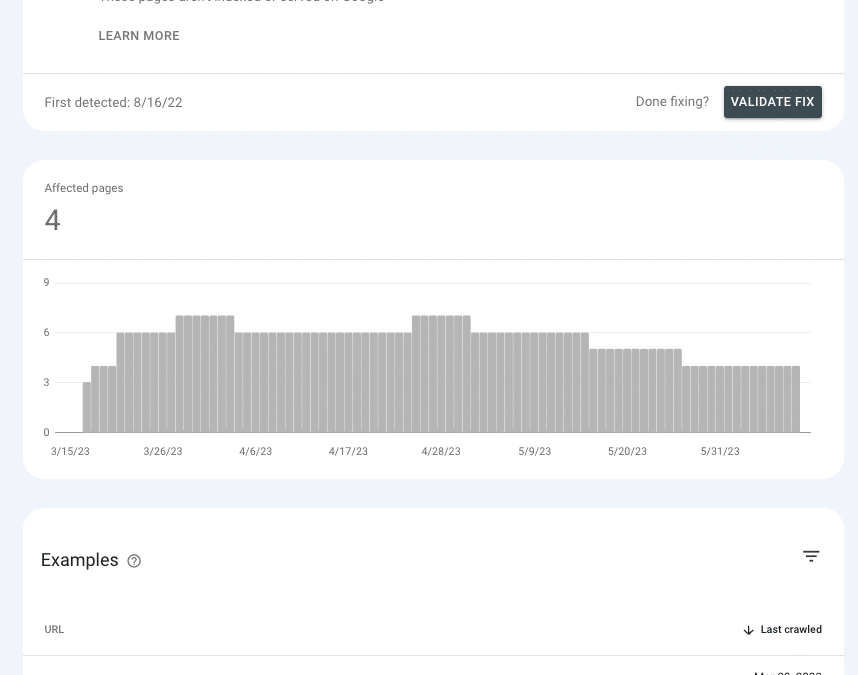This screenshot has height=675, width=858.
Task: Click the Examples help question-mark icon
Action: [134, 561]
